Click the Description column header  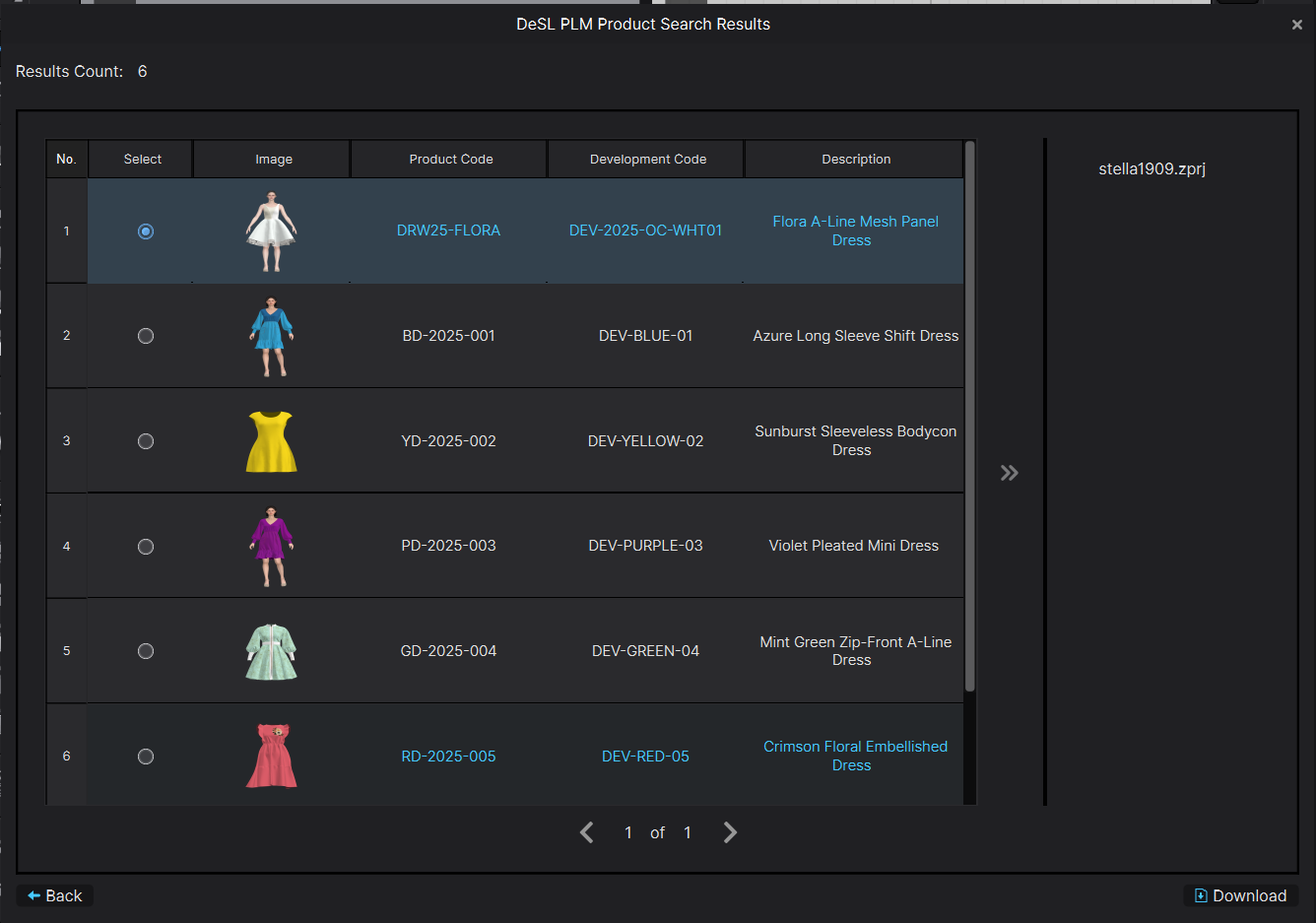(x=855, y=159)
